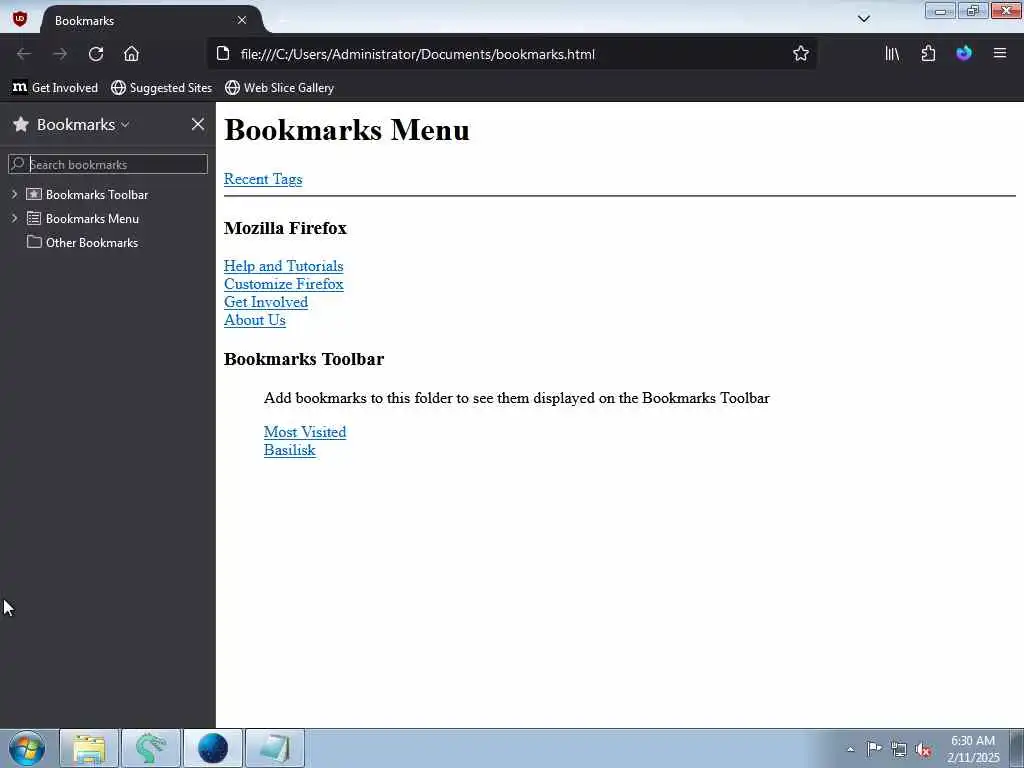Viewport: 1024px width, 768px height.
Task: Open the Most Visited link
Action: (305, 432)
